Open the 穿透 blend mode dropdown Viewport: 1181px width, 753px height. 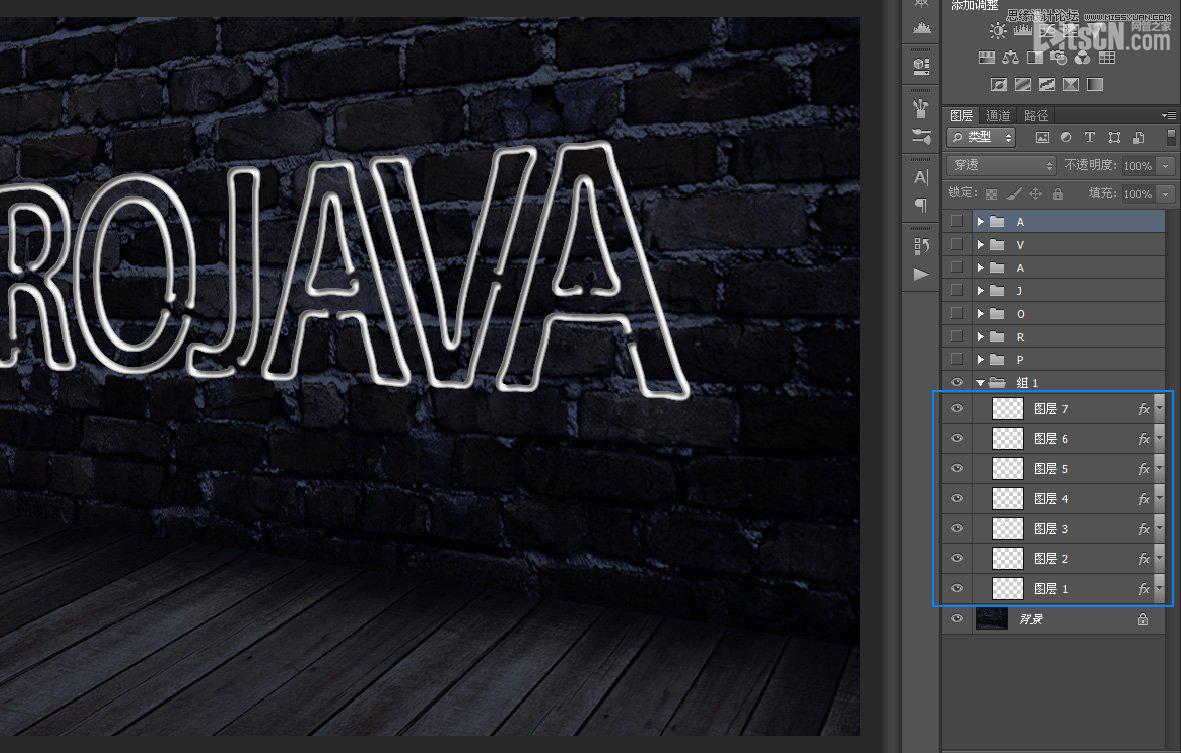pos(1002,165)
